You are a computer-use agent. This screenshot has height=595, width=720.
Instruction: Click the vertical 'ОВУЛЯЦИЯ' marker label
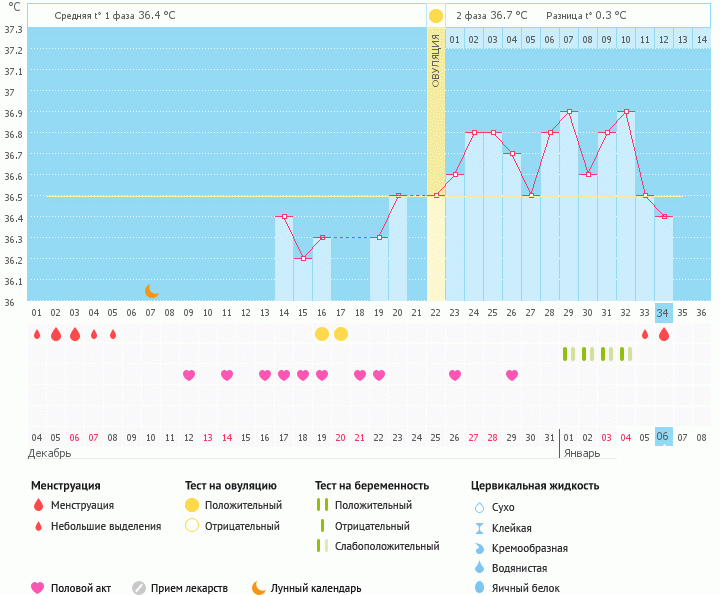point(436,64)
